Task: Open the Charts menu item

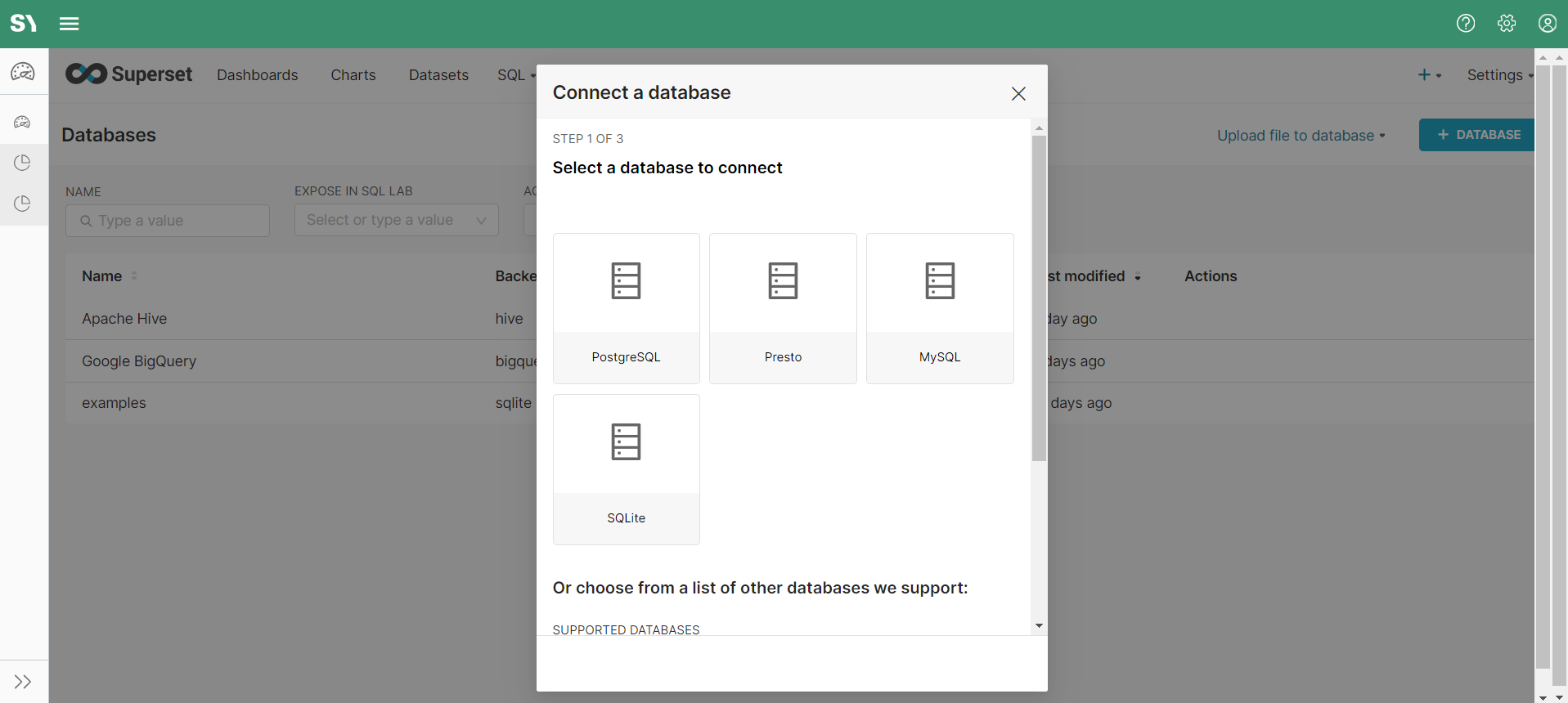Action: [x=353, y=75]
